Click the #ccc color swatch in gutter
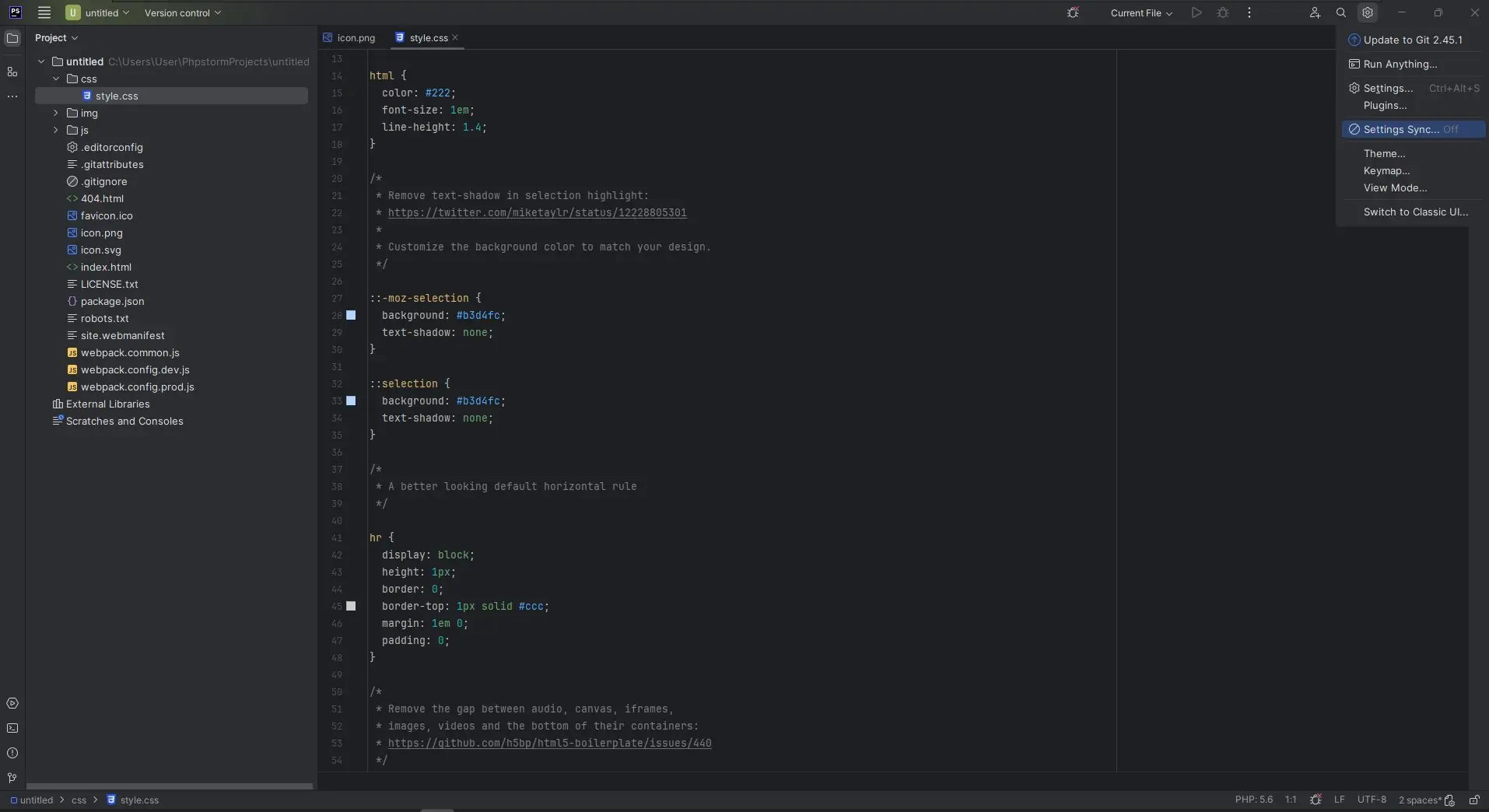Screen dimensions: 1489x812 (x=352, y=607)
